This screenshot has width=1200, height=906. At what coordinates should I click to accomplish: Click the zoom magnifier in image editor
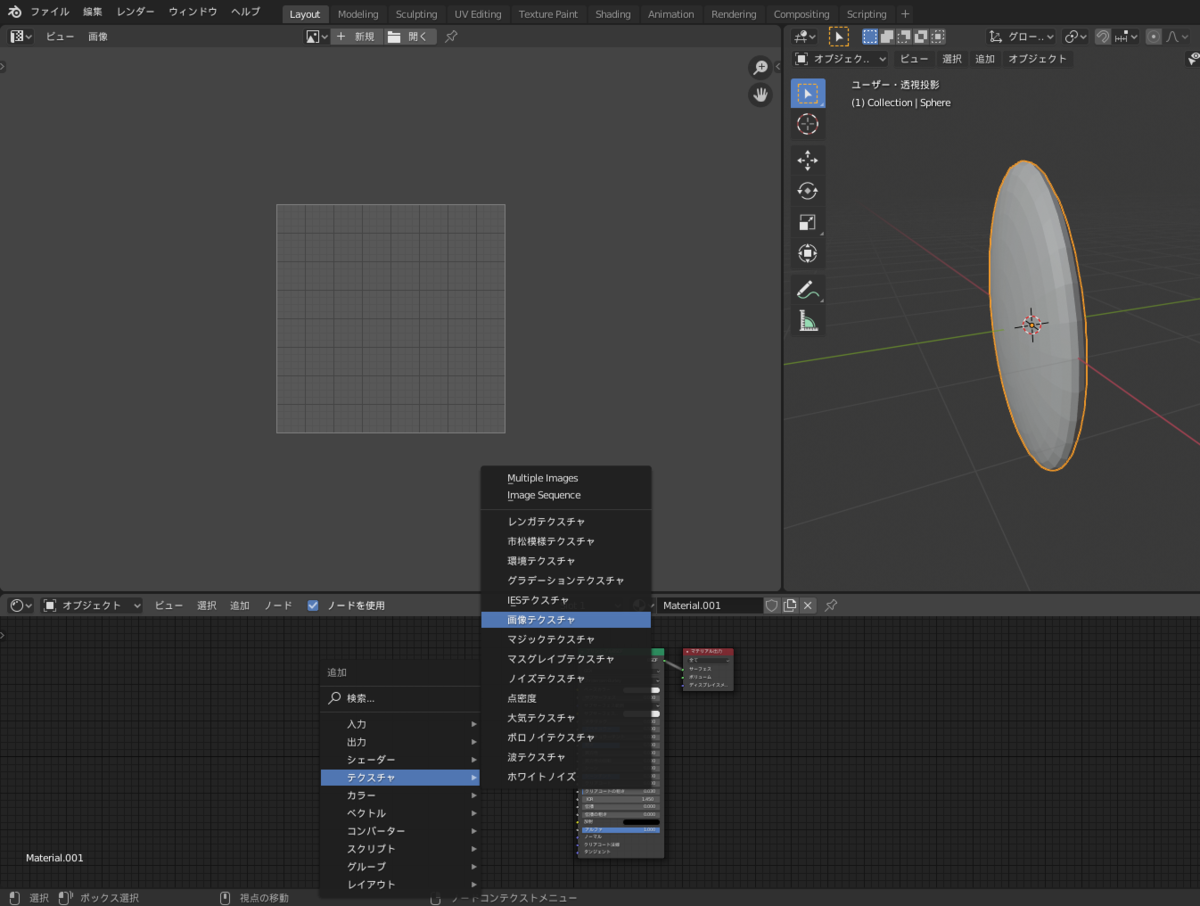[761, 67]
